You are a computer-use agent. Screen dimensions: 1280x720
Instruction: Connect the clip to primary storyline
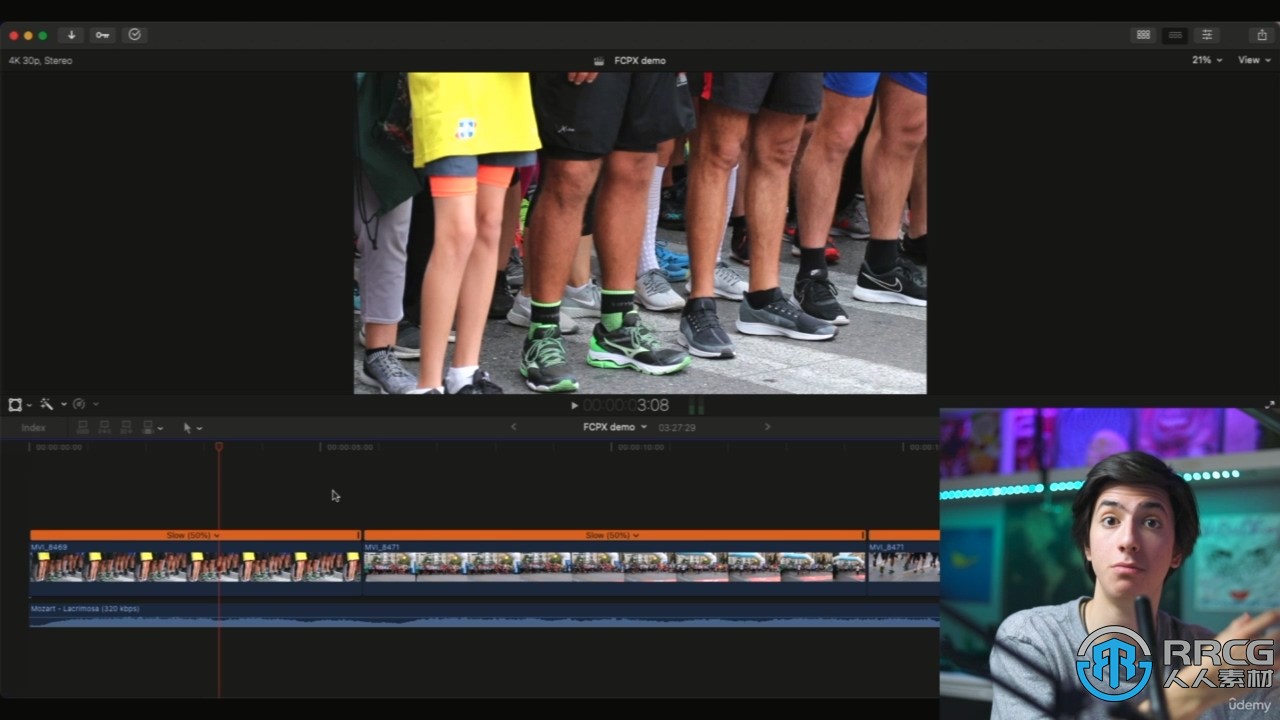[83, 428]
